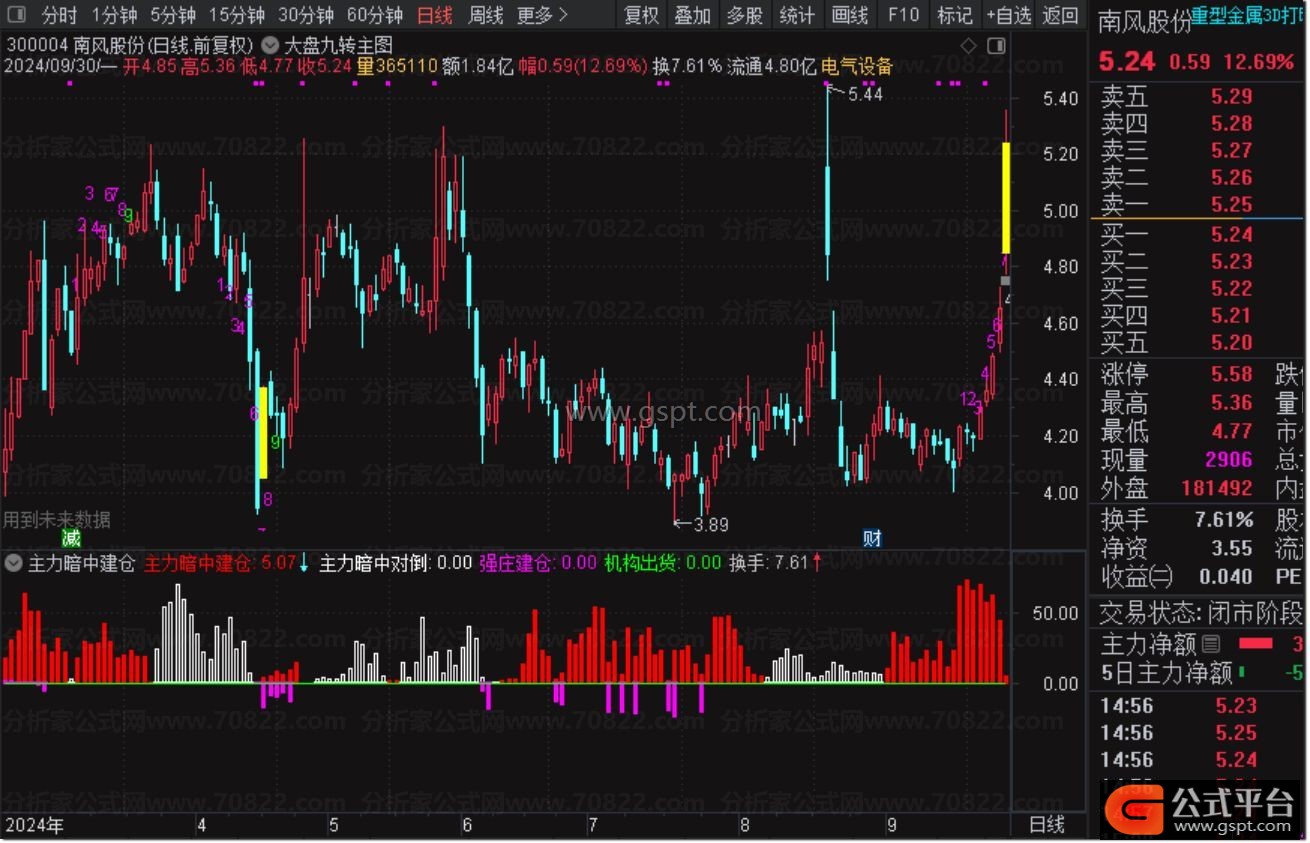1310x843 pixels.
Task: Click the 2024年 label on the time axis
Action: pyautogui.click(x=33, y=825)
